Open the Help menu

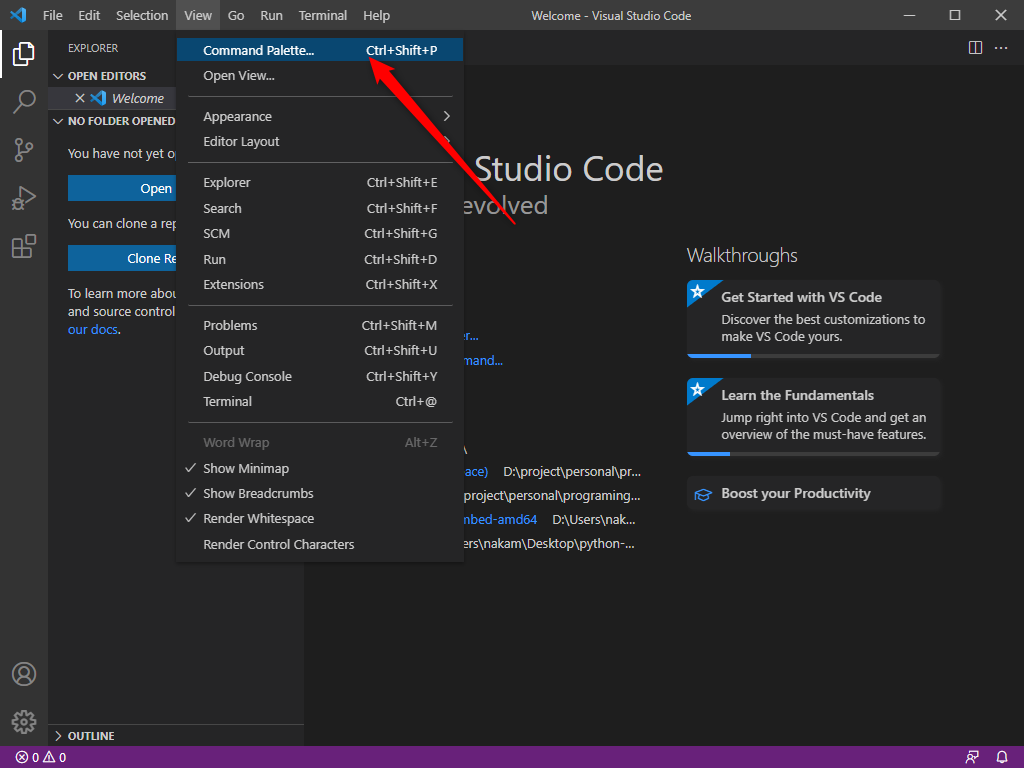(x=376, y=15)
